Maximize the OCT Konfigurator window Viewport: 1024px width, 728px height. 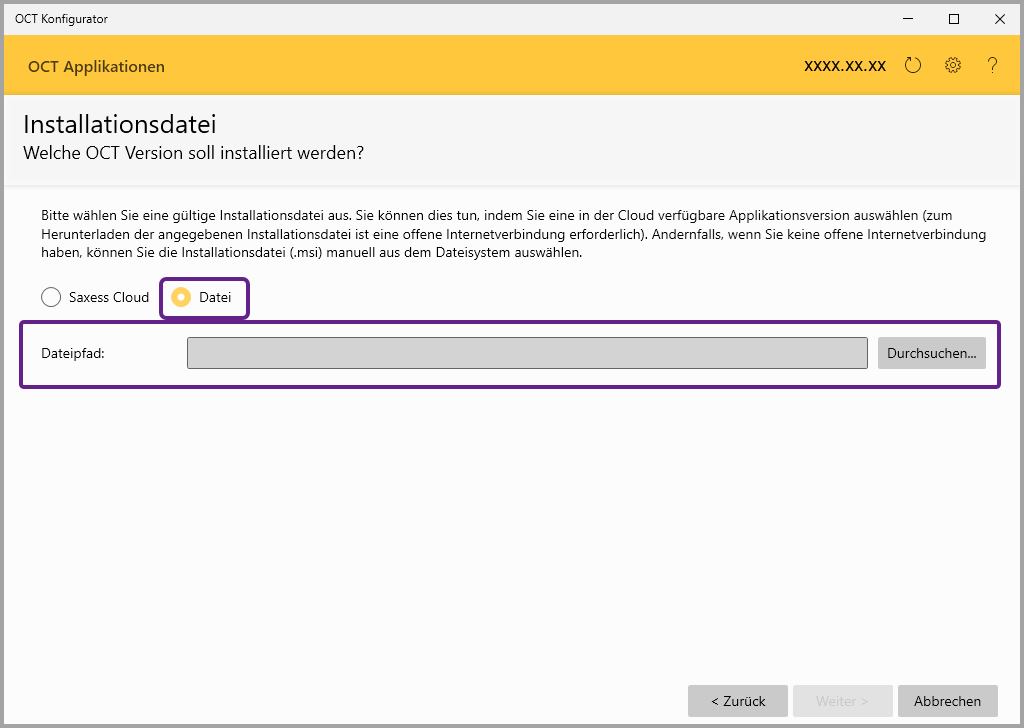954,18
